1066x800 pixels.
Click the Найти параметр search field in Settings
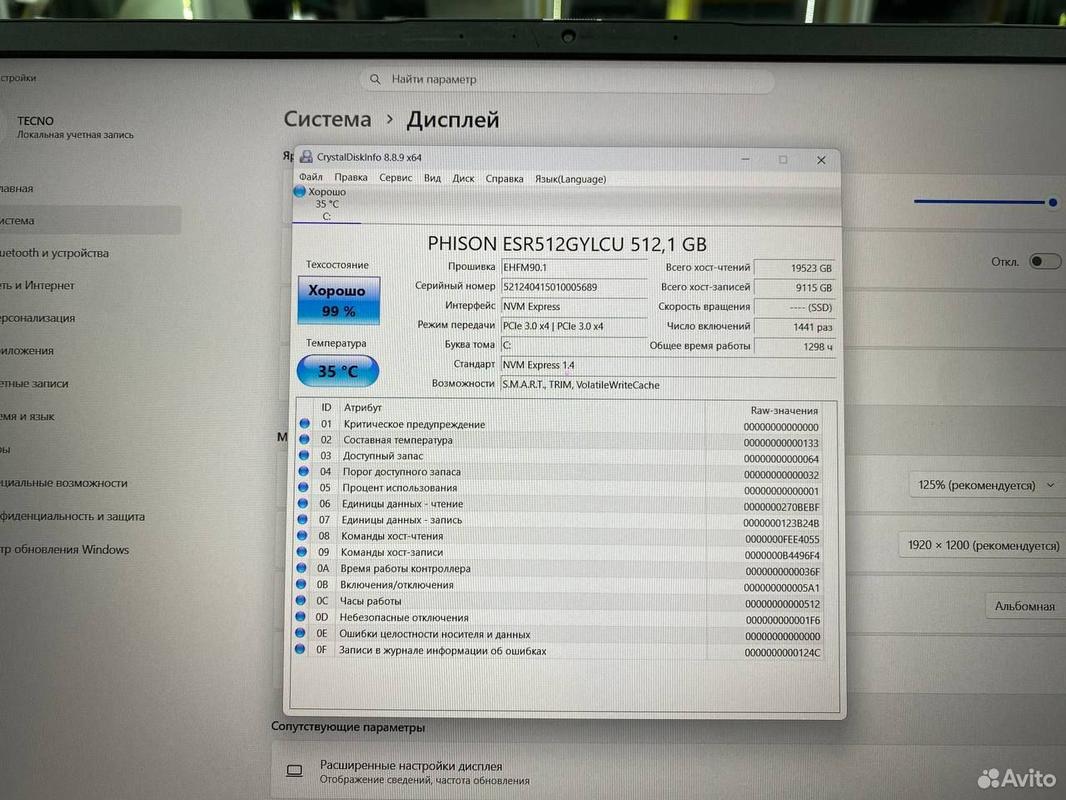point(567,80)
